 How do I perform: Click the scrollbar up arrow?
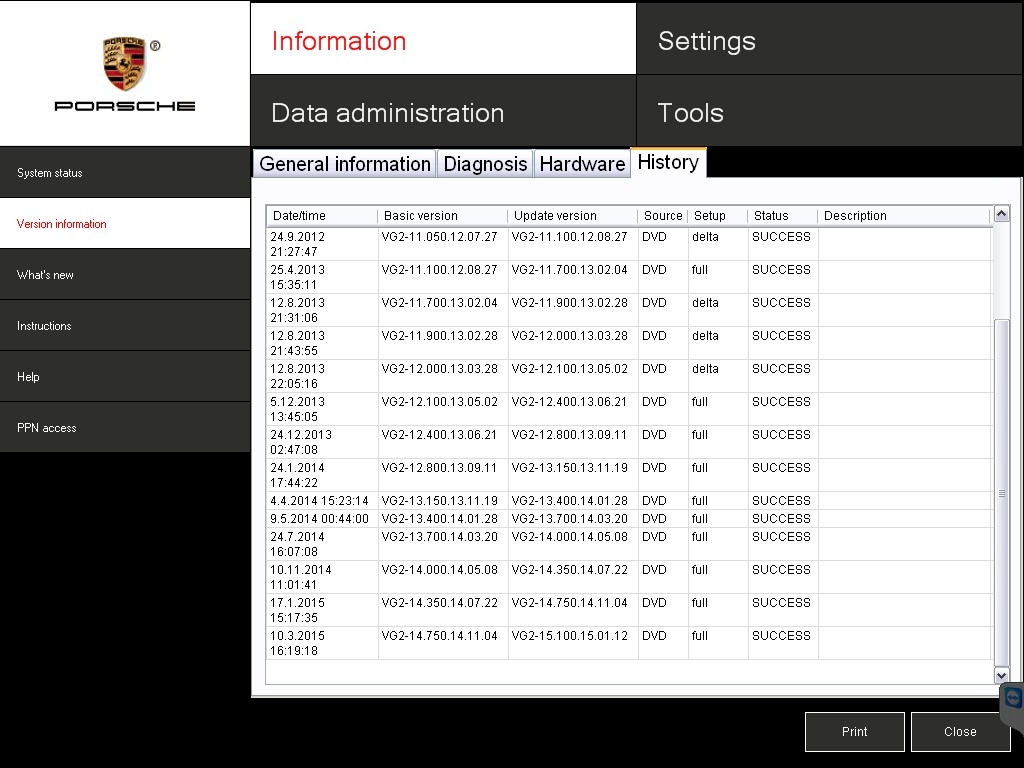[x=1001, y=214]
